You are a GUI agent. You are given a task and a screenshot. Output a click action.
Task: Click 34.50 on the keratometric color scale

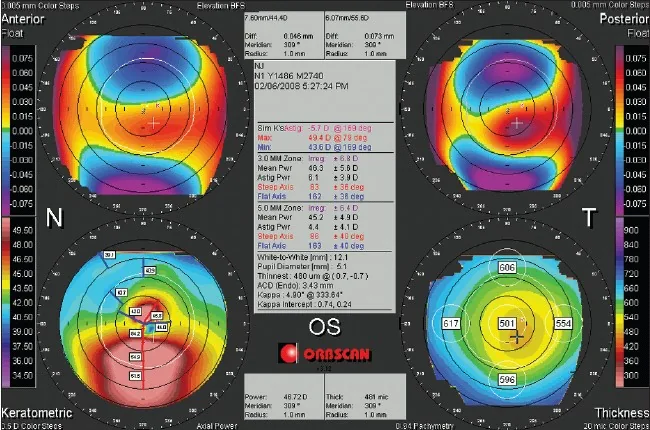pyautogui.click(x=23, y=375)
